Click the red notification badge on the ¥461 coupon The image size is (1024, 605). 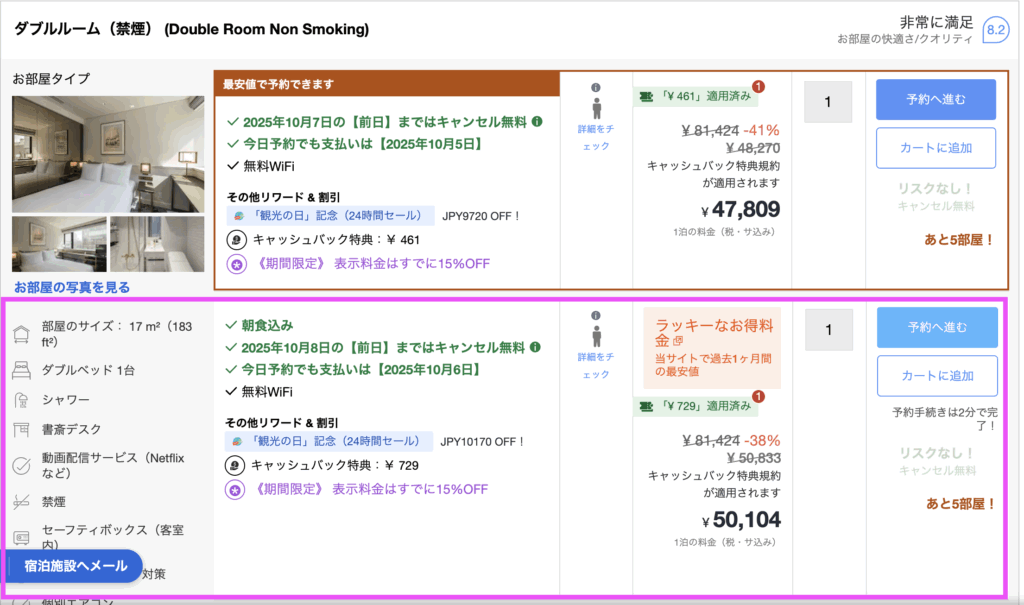(x=758, y=86)
